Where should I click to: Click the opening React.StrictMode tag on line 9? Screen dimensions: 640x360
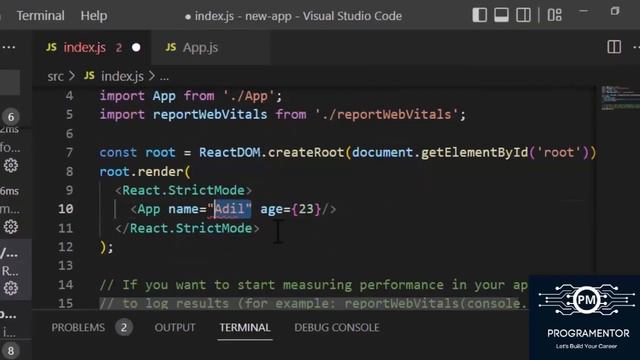point(183,190)
